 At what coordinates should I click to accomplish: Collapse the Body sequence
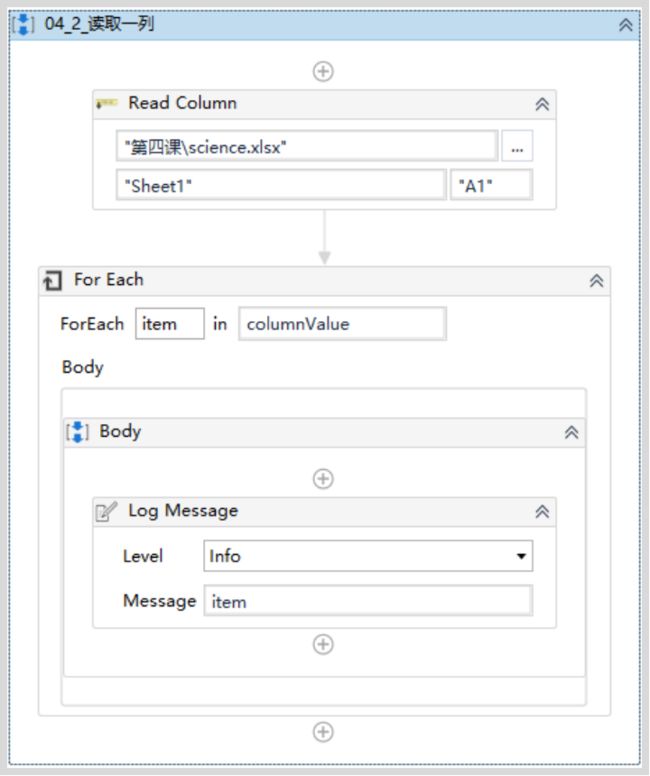[572, 433]
